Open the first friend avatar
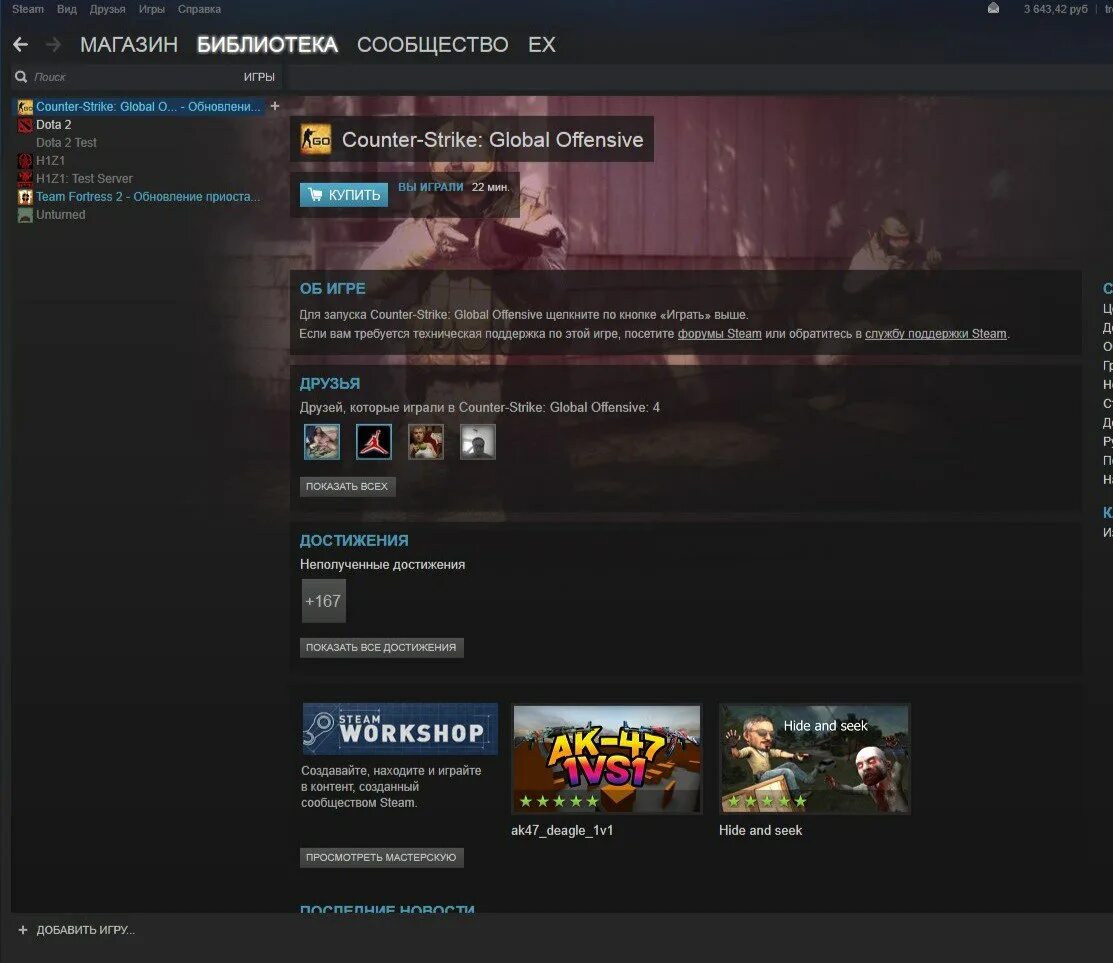The image size is (1113, 963). point(322,441)
